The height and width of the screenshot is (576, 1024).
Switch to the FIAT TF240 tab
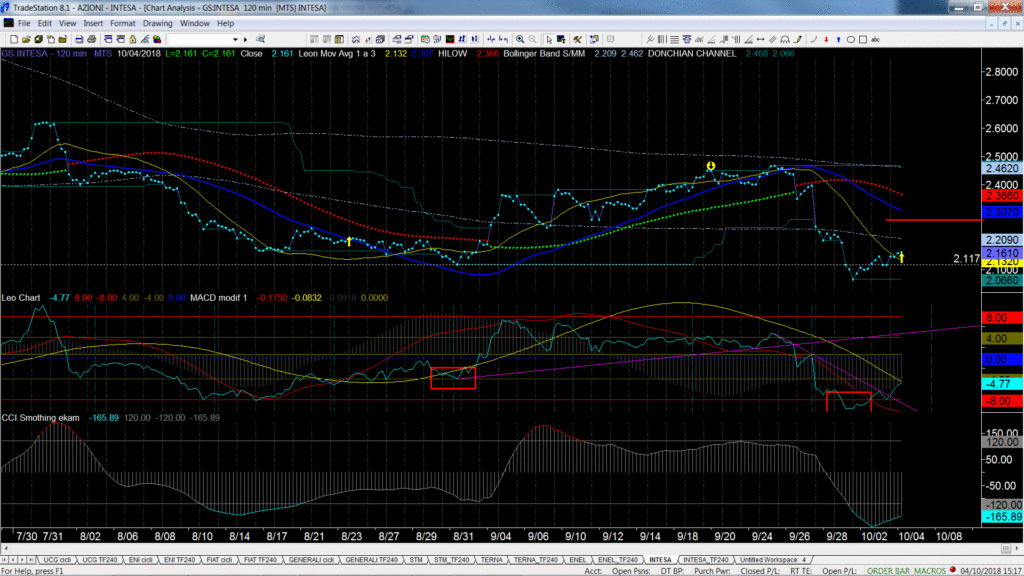click(x=261, y=560)
